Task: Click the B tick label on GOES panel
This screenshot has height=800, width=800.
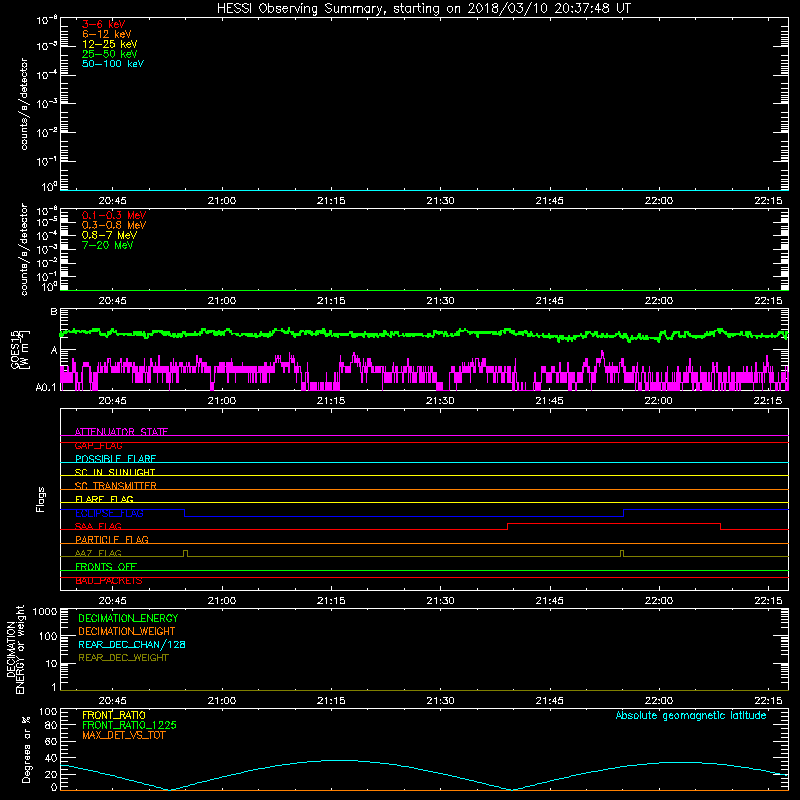Action: pos(54,312)
